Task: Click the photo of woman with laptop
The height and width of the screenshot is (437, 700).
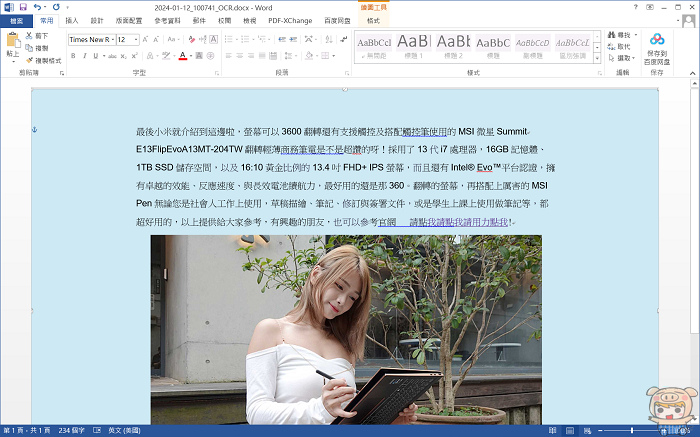Action: click(x=346, y=330)
